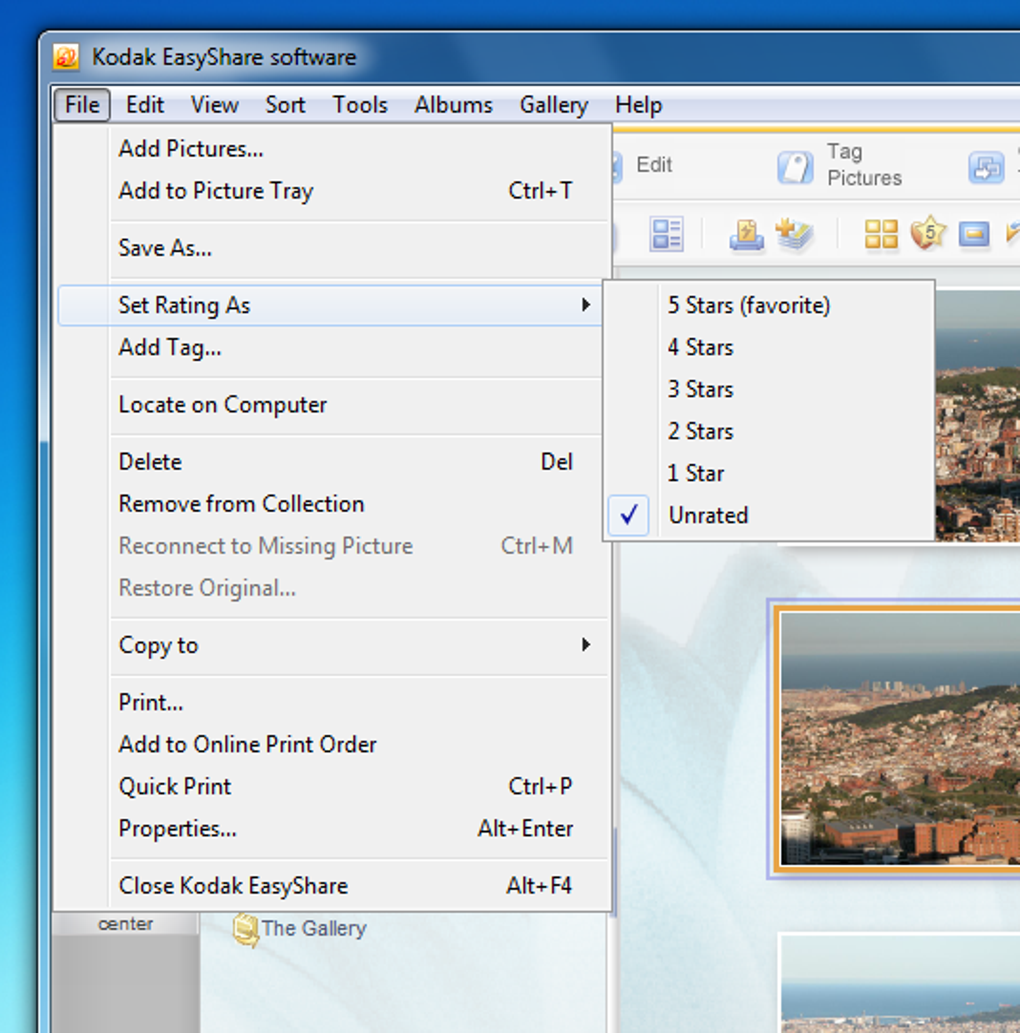Screen dimensions: 1020x1033
Task: Click the Kodak EasyShare title bar icon
Action: (66, 57)
